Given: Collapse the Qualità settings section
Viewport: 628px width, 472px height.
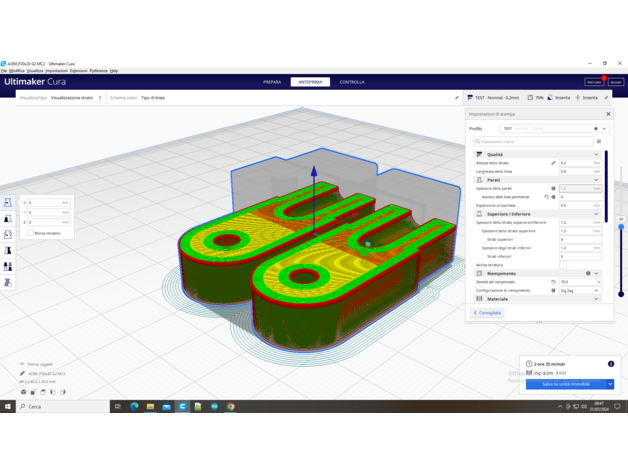Looking at the screenshot, I should (596, 155).
